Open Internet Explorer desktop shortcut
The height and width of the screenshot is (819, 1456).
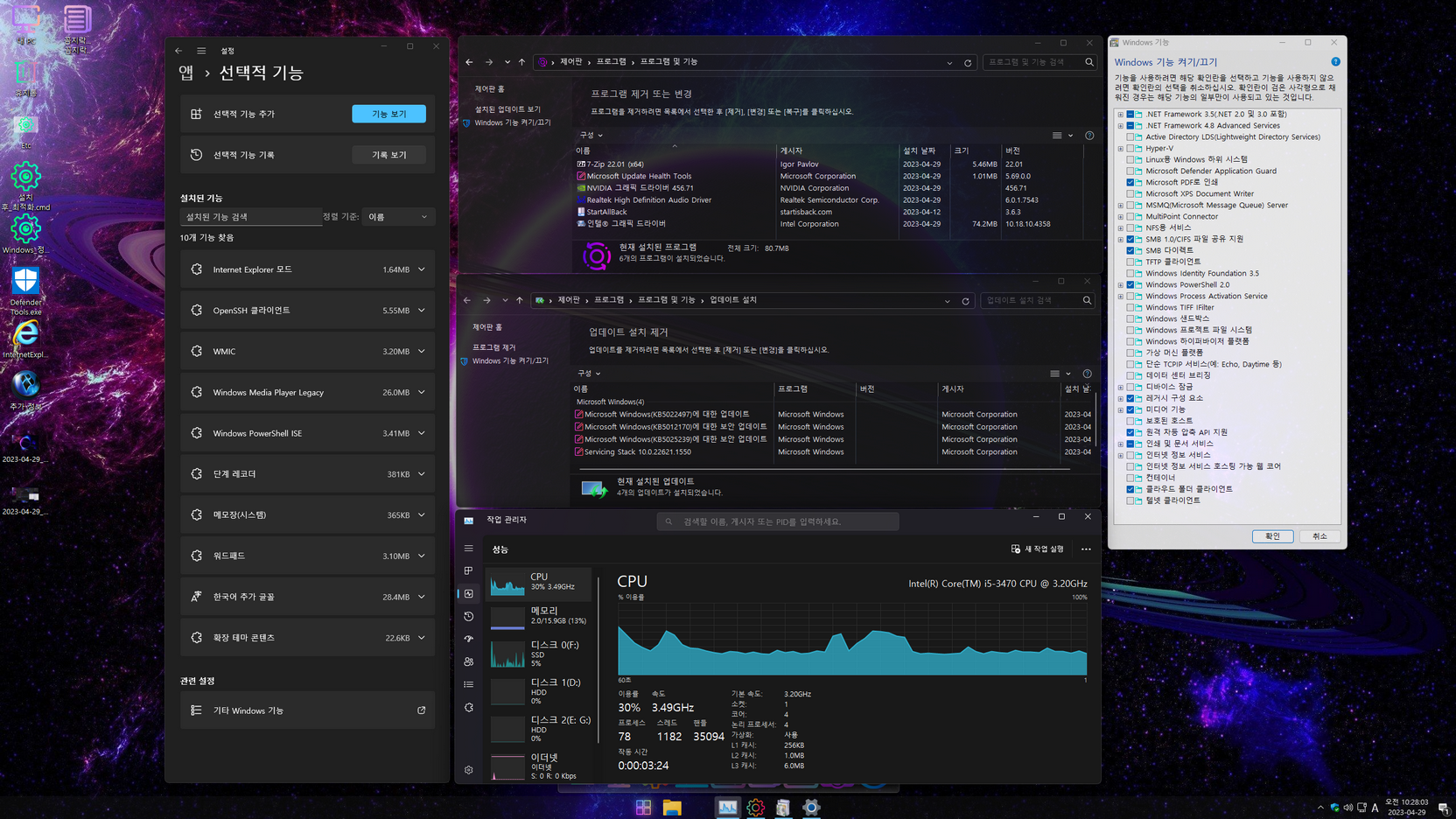pos(25,339)
